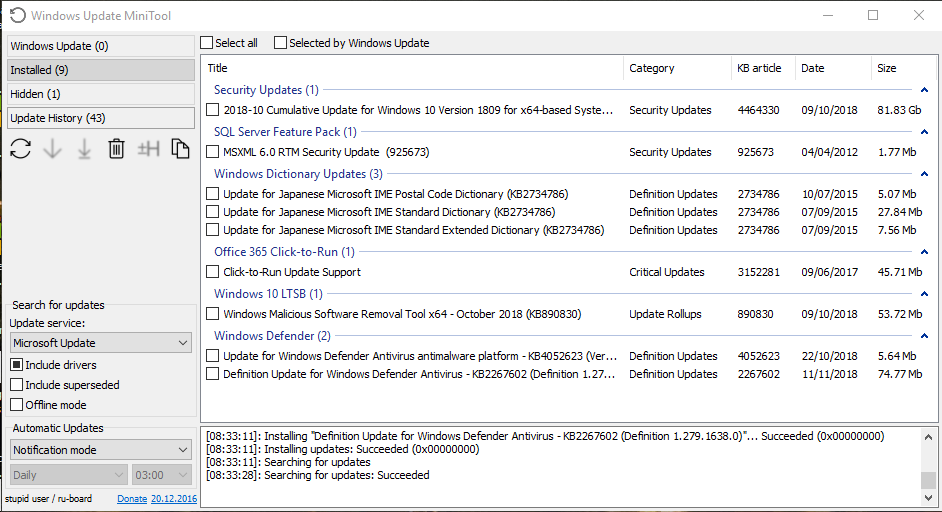Tick the Click-to-Run Update Support checkbox

[212, 272]
